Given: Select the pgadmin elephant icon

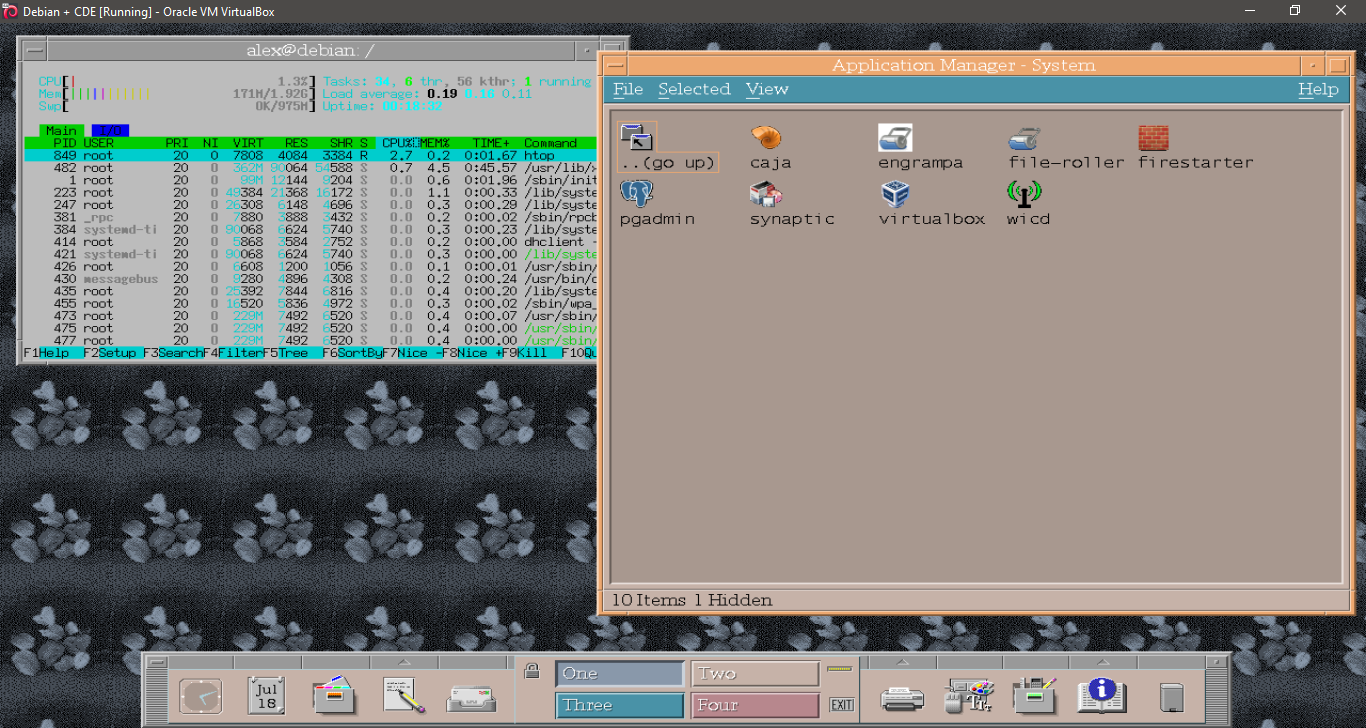Looking at the screenshot, I should 636,193.
